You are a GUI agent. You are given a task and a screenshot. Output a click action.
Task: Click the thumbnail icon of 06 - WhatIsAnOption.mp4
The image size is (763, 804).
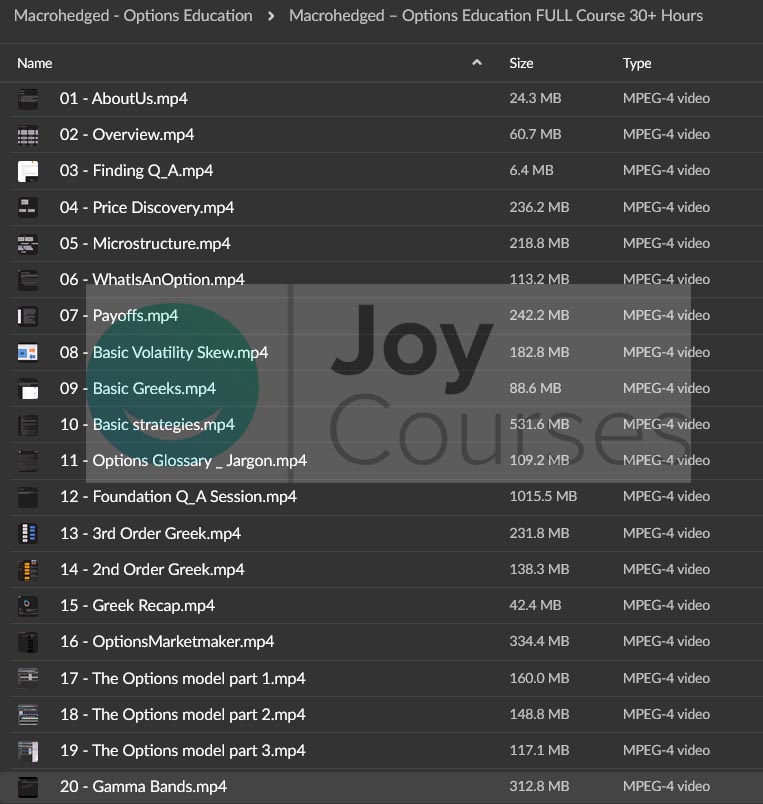tap(28, 280)
